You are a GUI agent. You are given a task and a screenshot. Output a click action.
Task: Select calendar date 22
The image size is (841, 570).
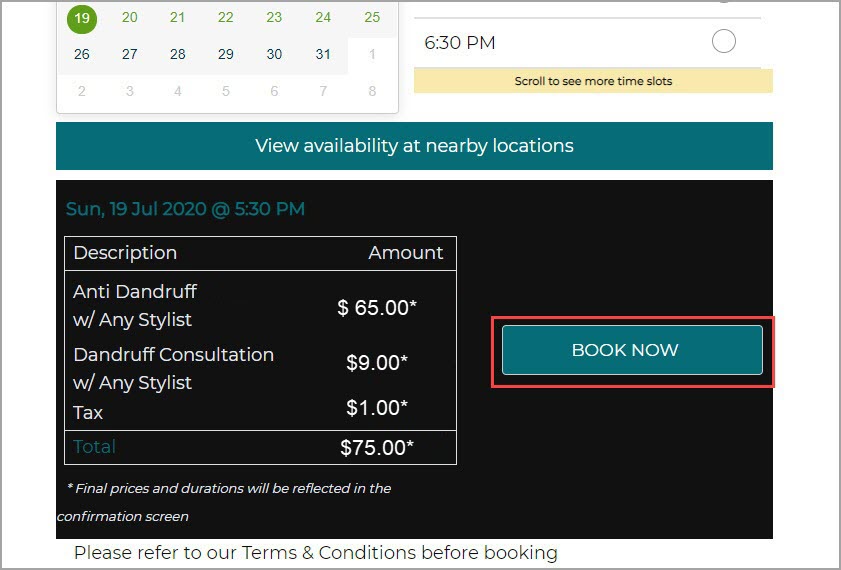pos(226,17)
